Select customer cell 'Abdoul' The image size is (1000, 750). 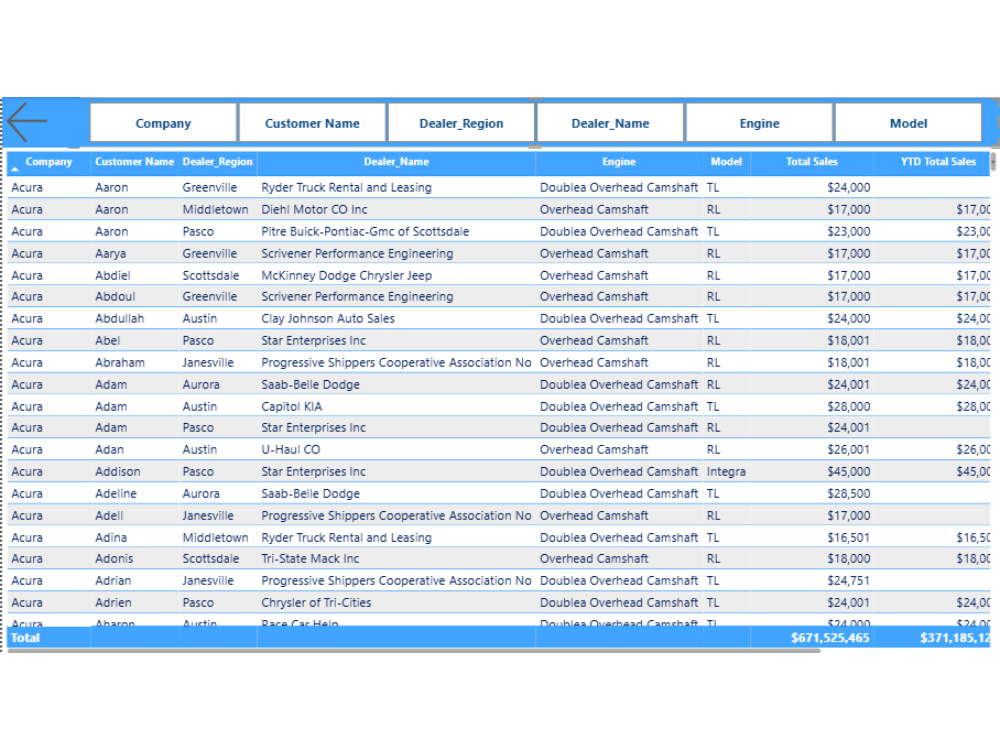click(115, 297)
